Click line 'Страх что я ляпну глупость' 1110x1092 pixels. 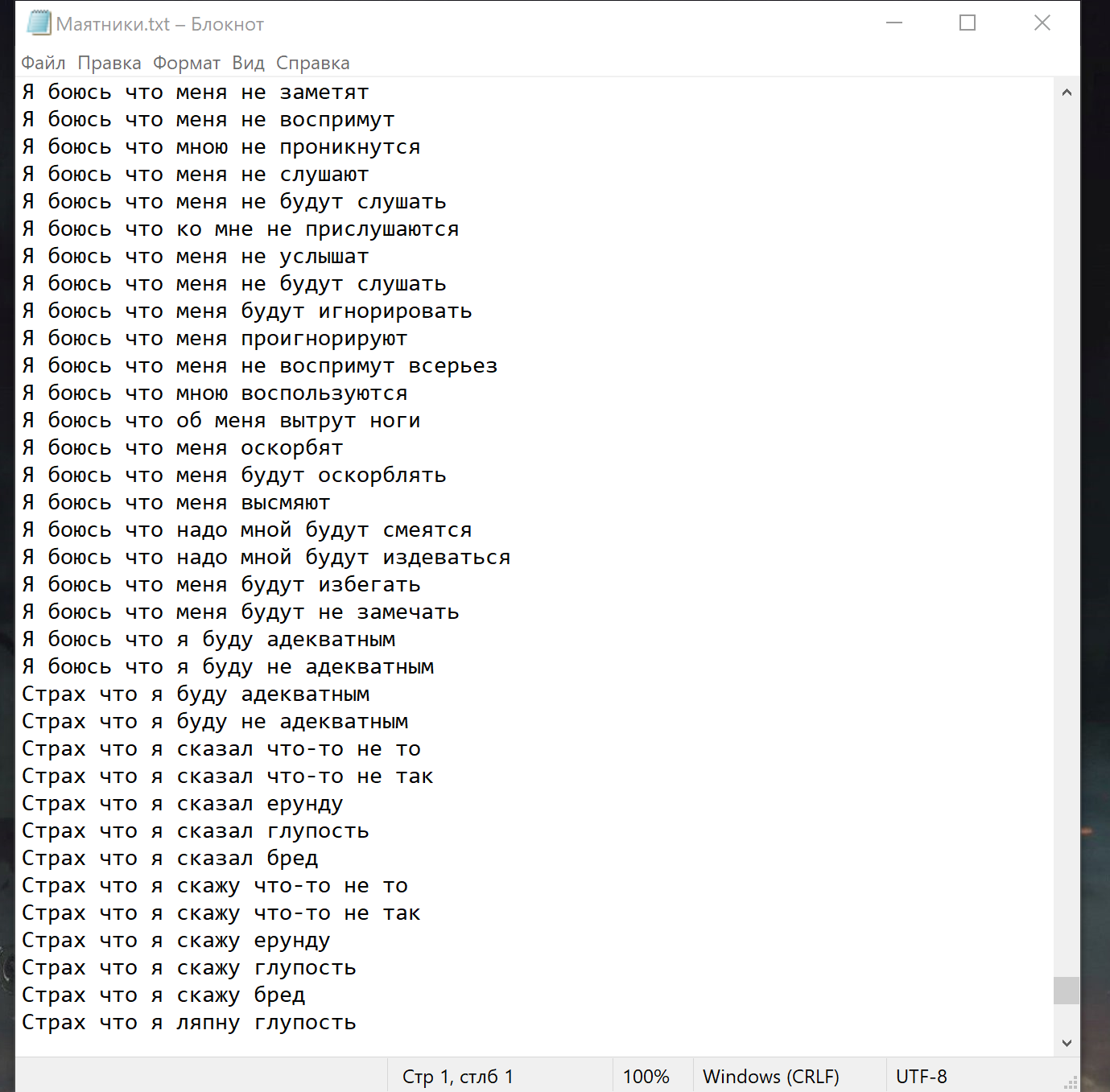pos(189,1023)
